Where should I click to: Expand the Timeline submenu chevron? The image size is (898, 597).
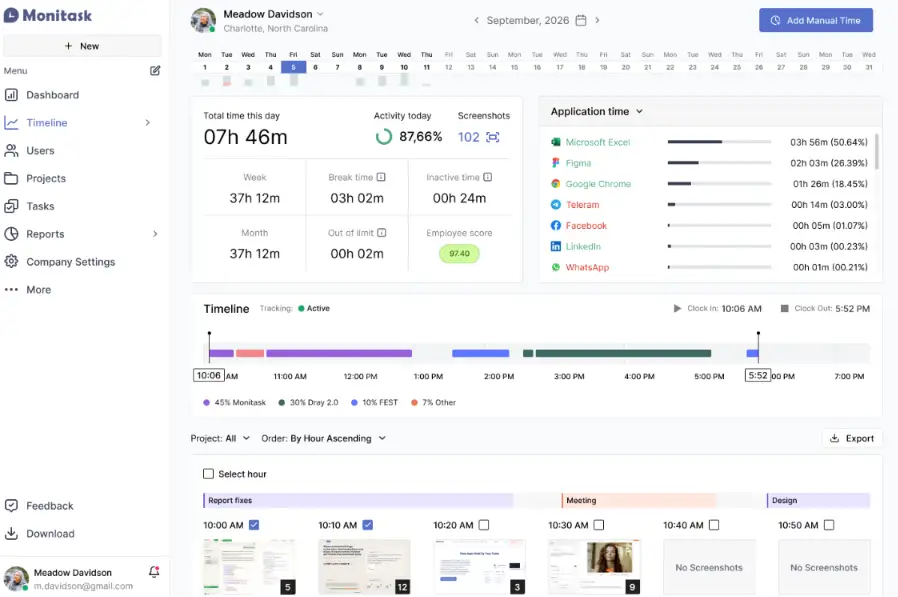(148, 123)
